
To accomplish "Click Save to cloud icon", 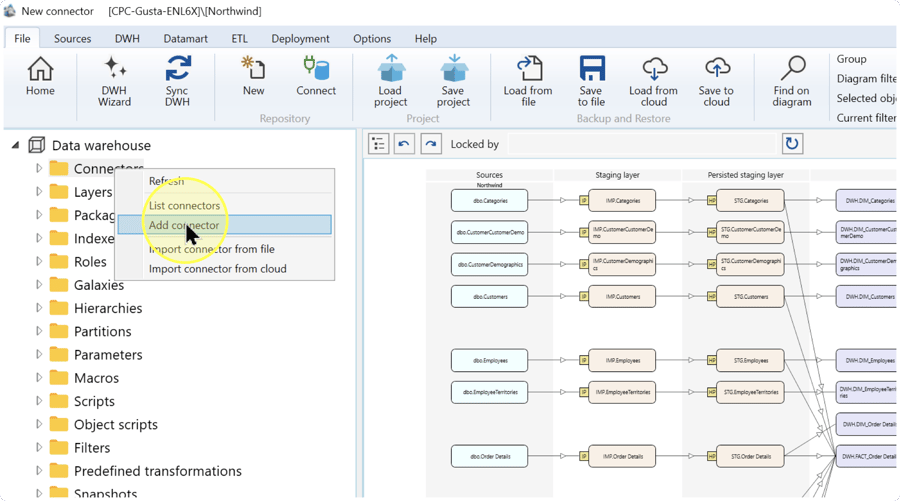I will [717, 69].
